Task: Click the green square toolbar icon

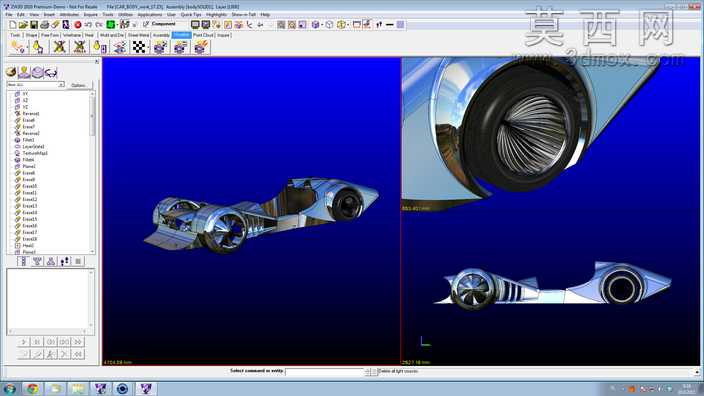Action: point(110,25)
